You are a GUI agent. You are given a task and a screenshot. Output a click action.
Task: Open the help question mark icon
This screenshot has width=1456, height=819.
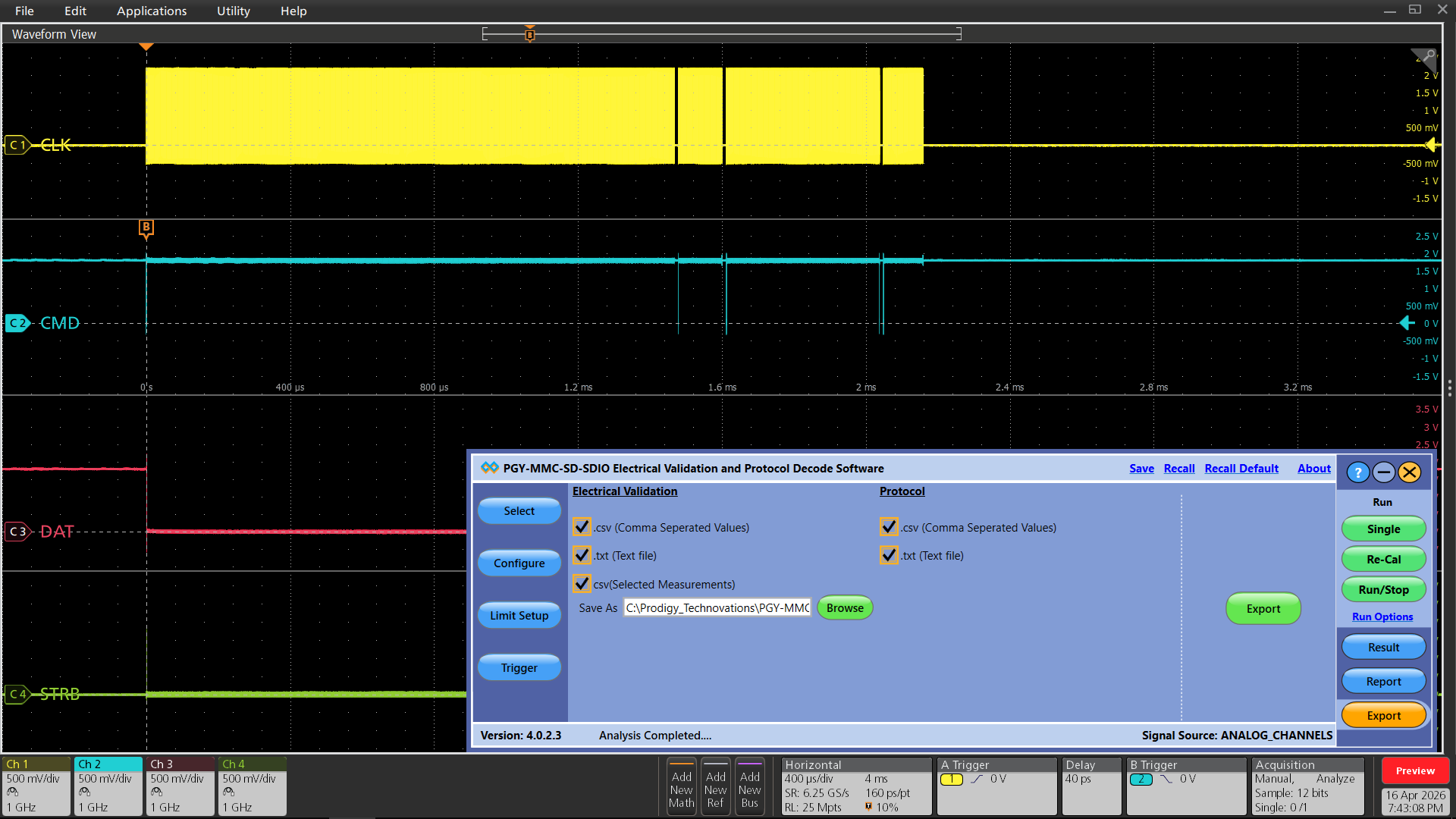[x=1357, y=472]
